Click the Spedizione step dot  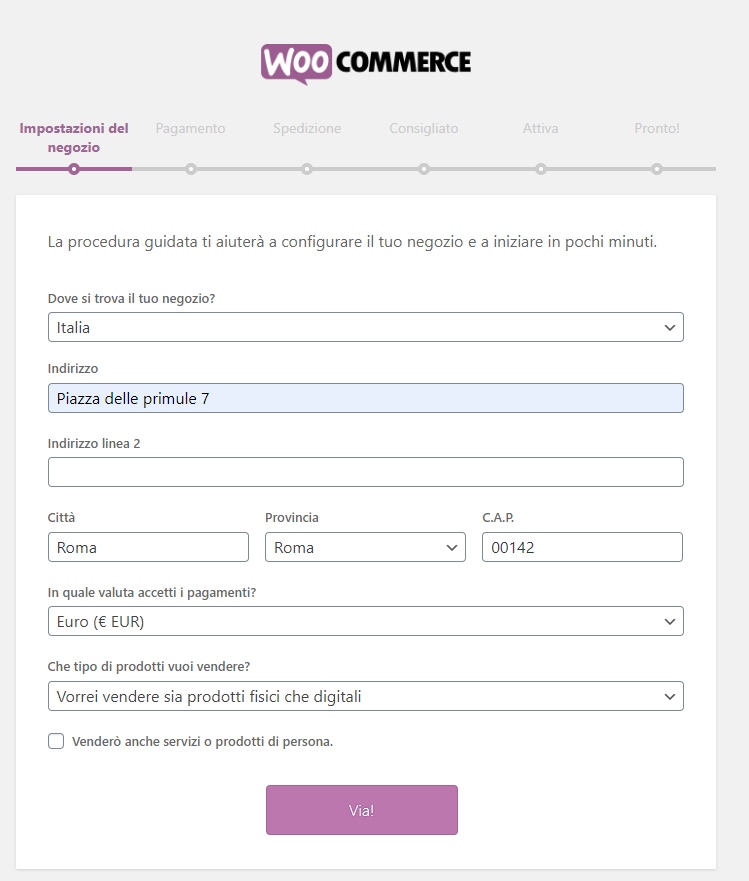[307, 170]
